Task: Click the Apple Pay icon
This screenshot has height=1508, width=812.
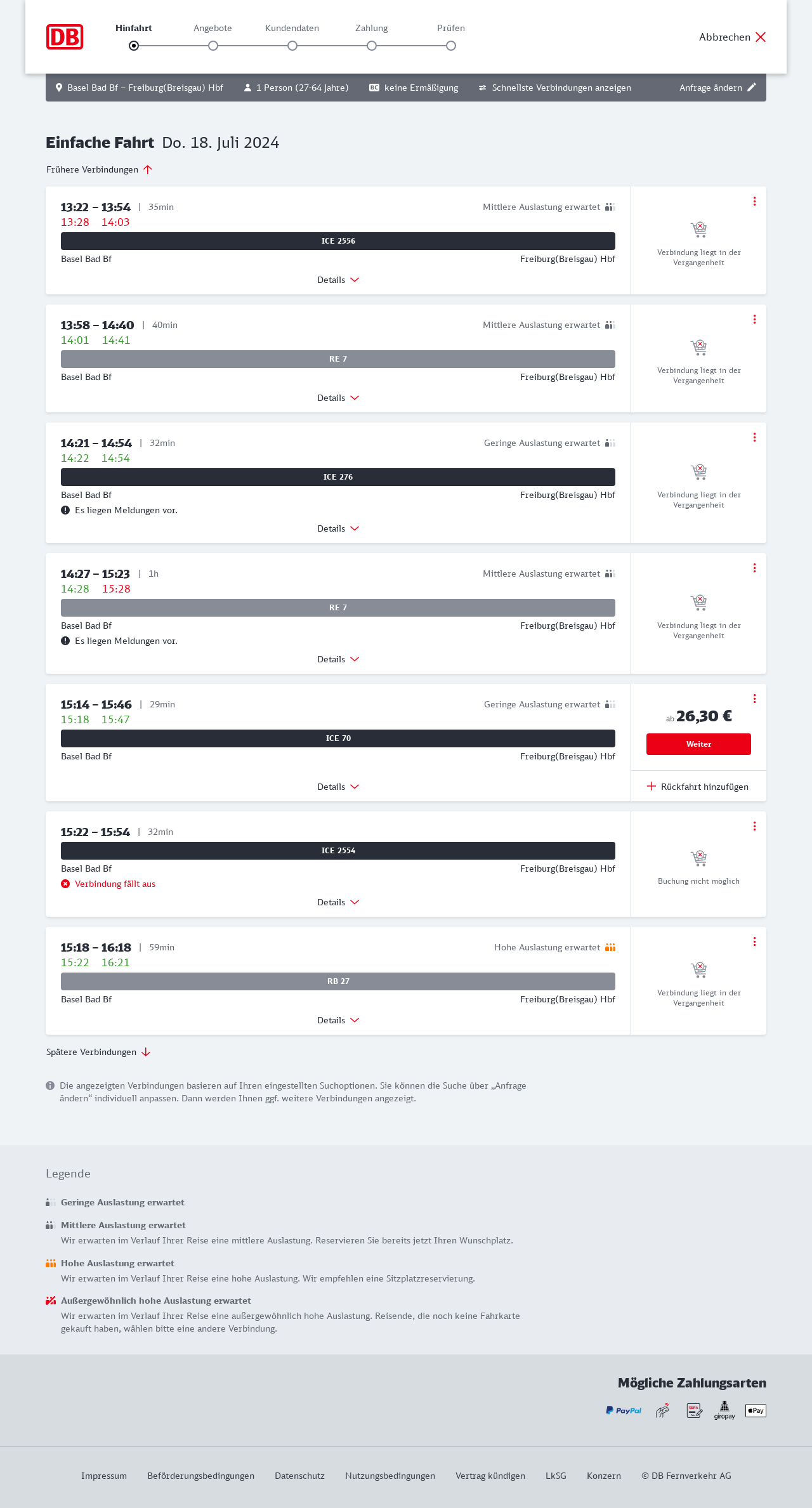Action: (756, 1410)
